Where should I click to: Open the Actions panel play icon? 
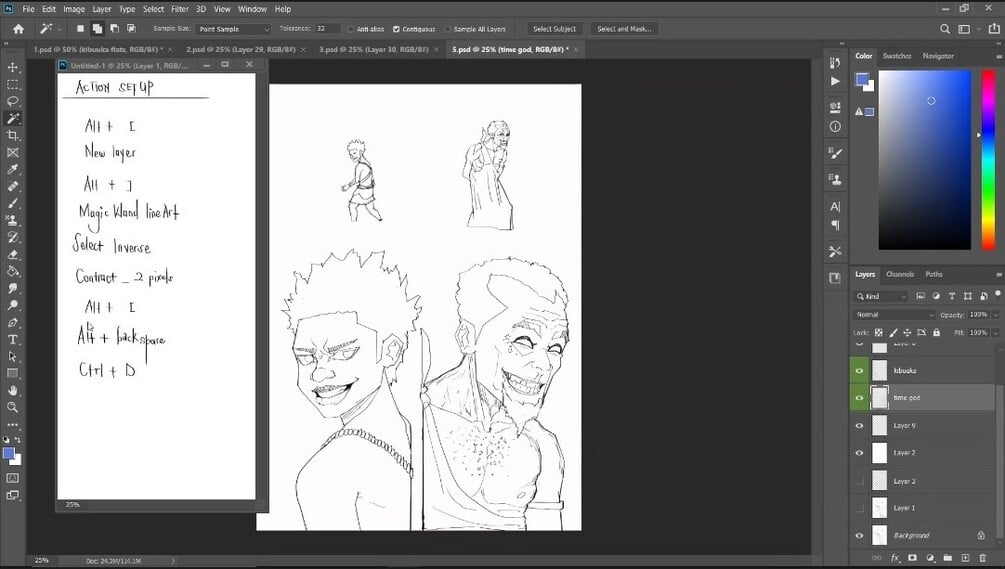(x=835, y=81)
